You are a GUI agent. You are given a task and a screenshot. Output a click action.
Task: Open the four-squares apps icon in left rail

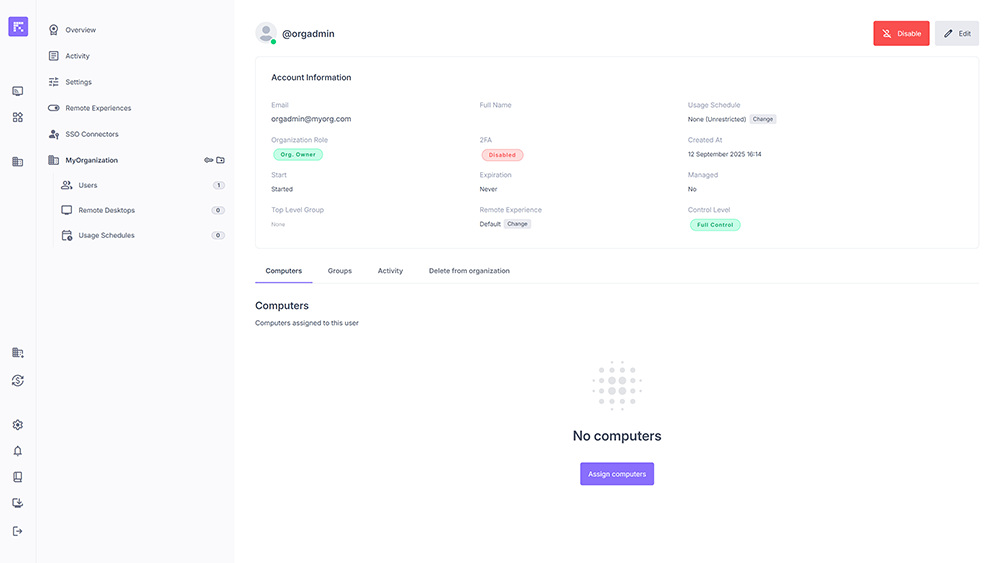[x=18, y=117]
